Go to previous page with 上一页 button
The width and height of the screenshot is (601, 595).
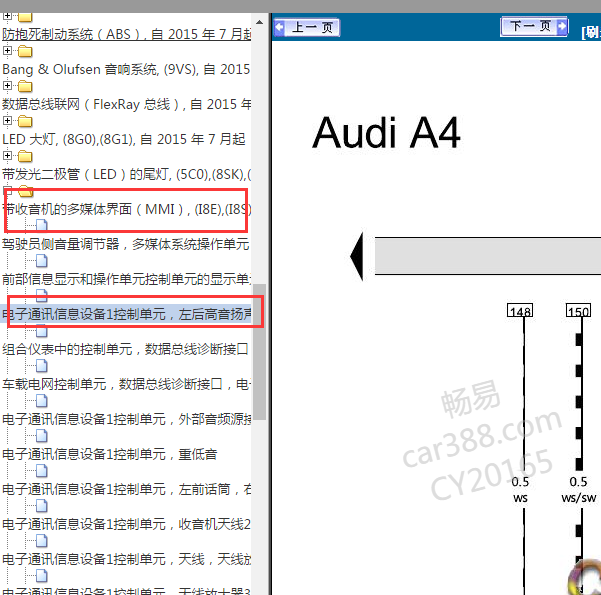pyautogui.click(x=307, y=27)
